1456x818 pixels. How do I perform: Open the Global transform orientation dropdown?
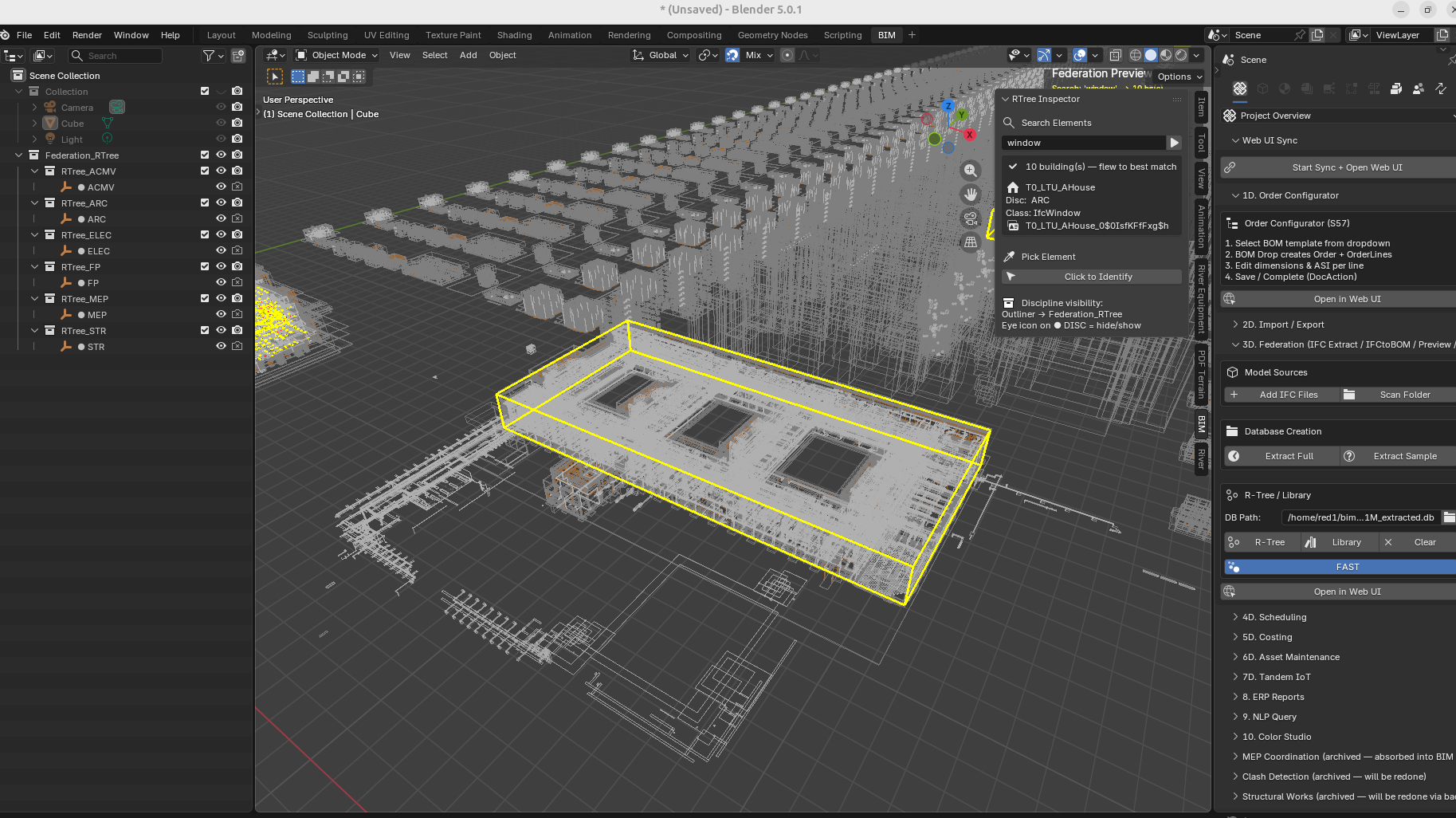(x=661, y=55)
